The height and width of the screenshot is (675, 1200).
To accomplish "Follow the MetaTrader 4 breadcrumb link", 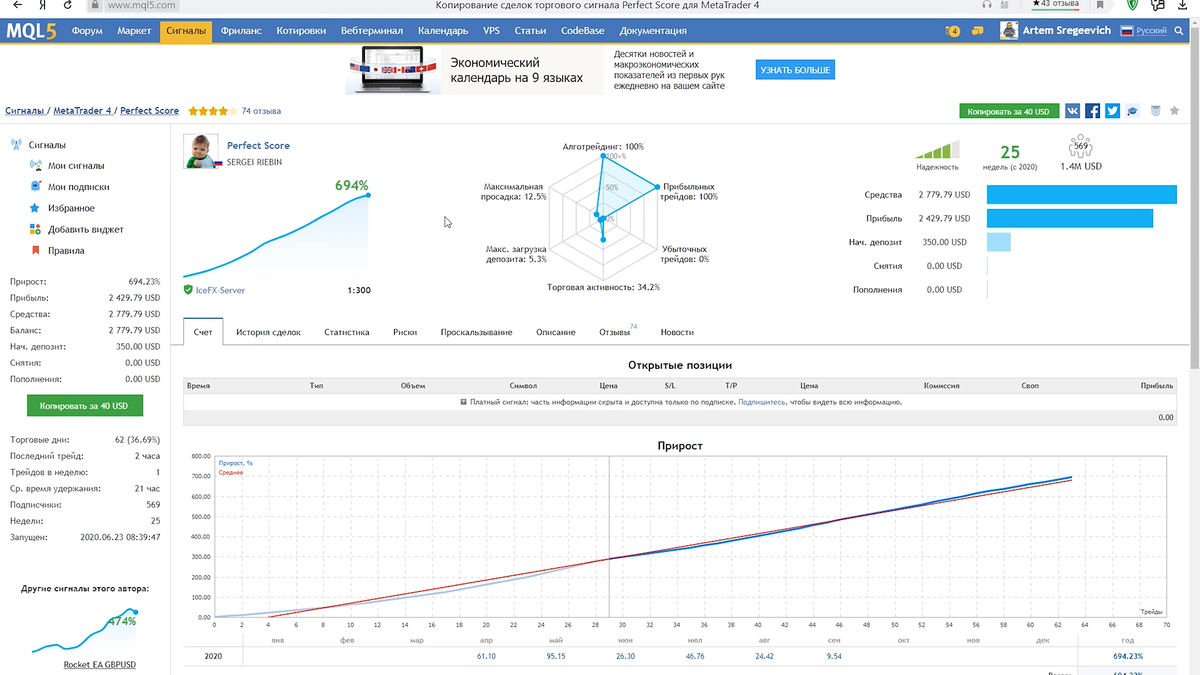I will [83, 111].
